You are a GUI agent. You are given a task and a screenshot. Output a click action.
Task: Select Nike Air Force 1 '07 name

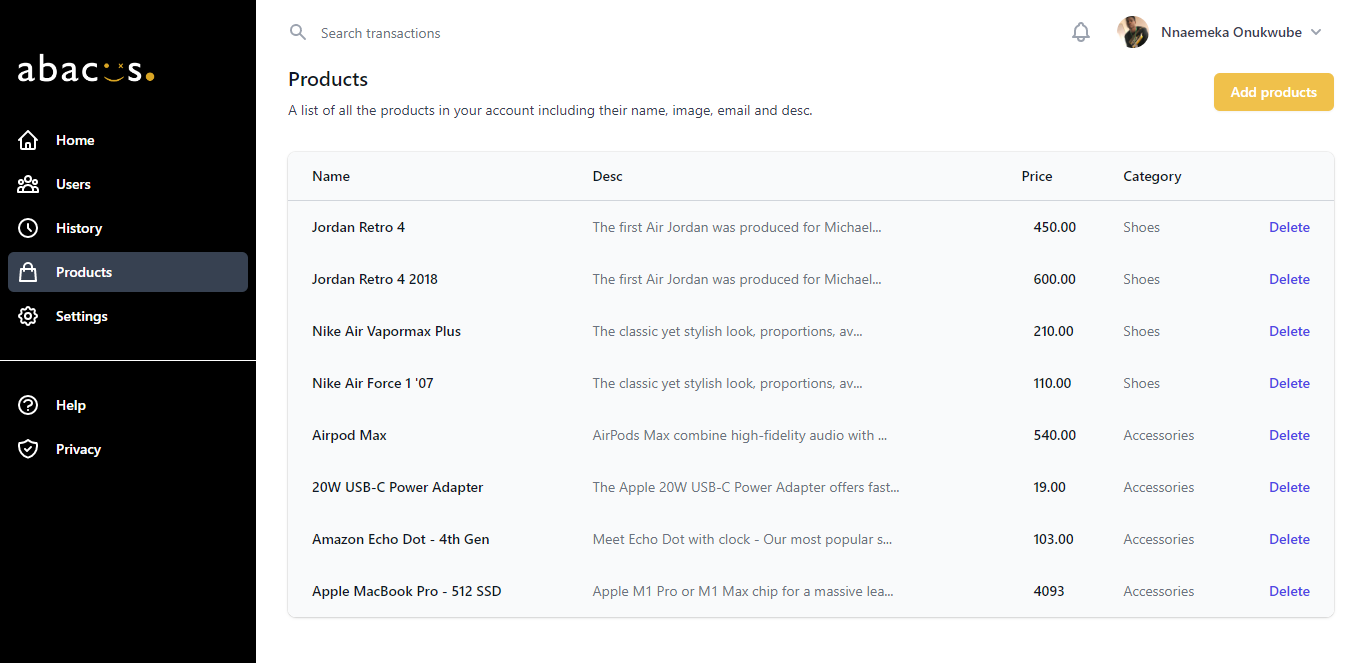click(x=373, y=383)
